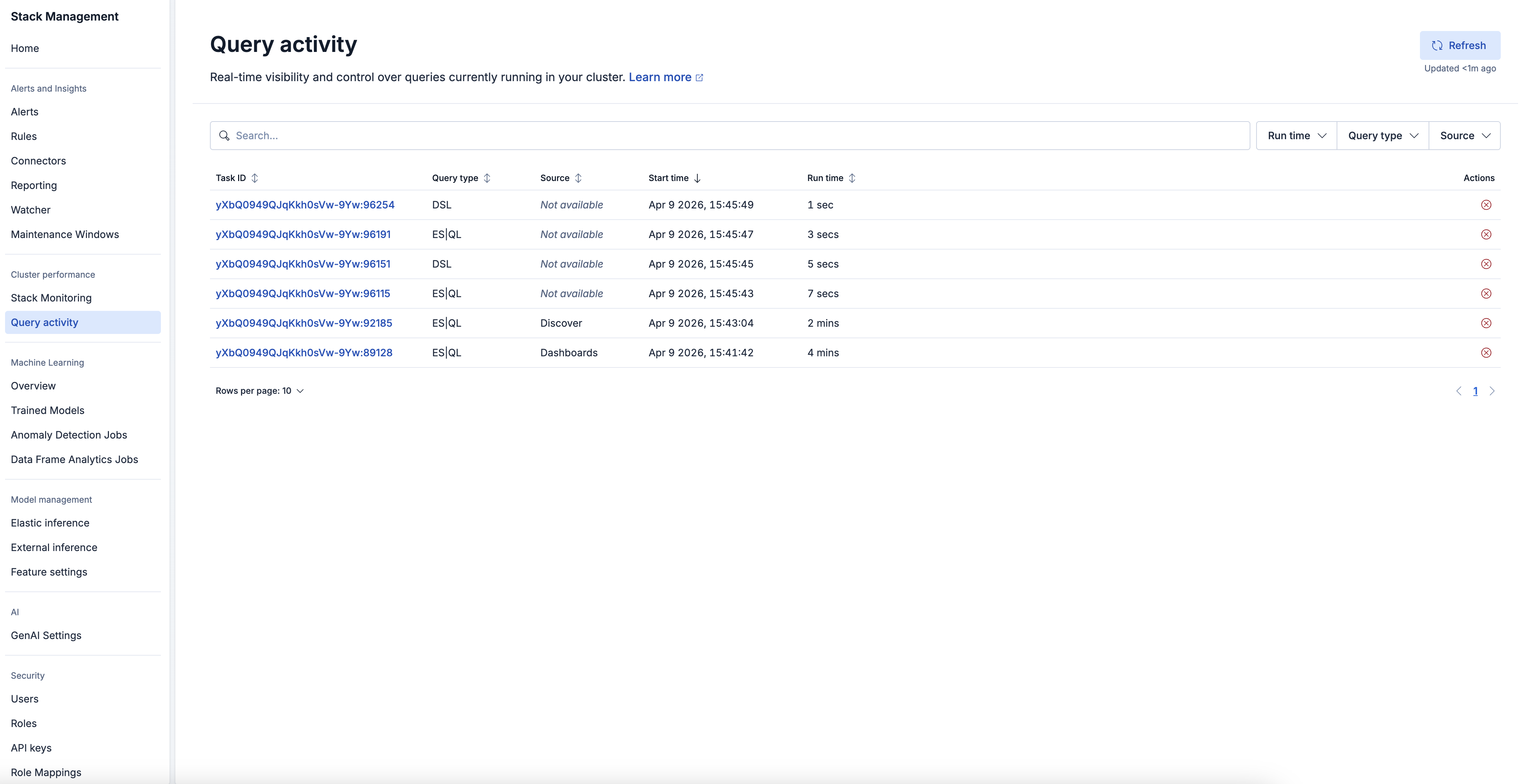This screenshot has height=784, width=1526.
Task: Cancel the 4 mins Dashboards query
Action: click(1486, 352)
